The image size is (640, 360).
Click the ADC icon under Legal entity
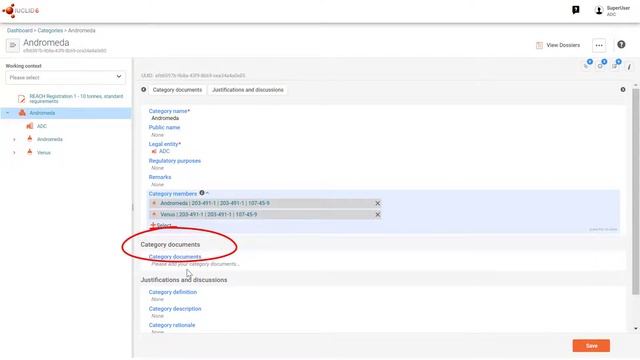pyautogui.click(x=154, y=151)
